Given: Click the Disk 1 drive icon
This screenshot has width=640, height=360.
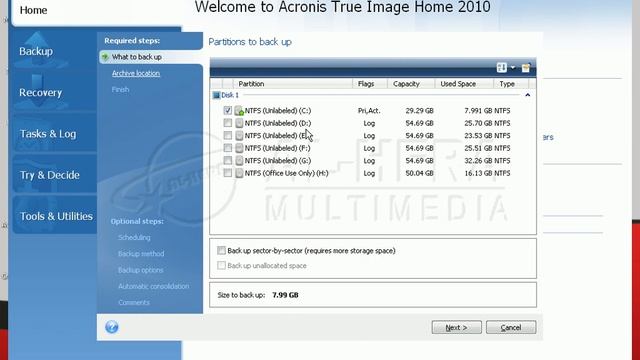Looking at the screenshot, I should [216, 95].
